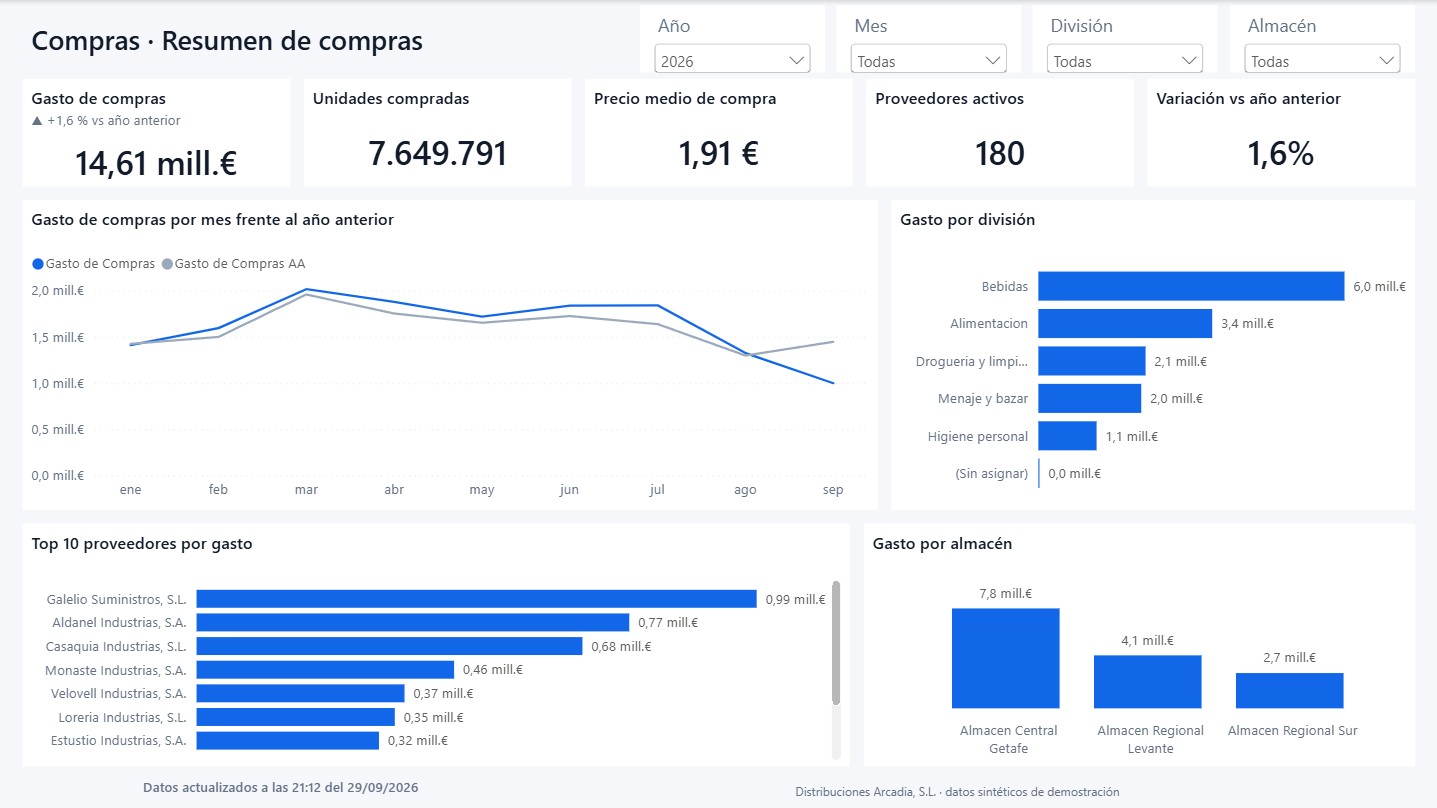Screen dimensions: 1437x808
Task: Click the 'Datos actualizados a las 21:12' footer
Action: point(281,787)
